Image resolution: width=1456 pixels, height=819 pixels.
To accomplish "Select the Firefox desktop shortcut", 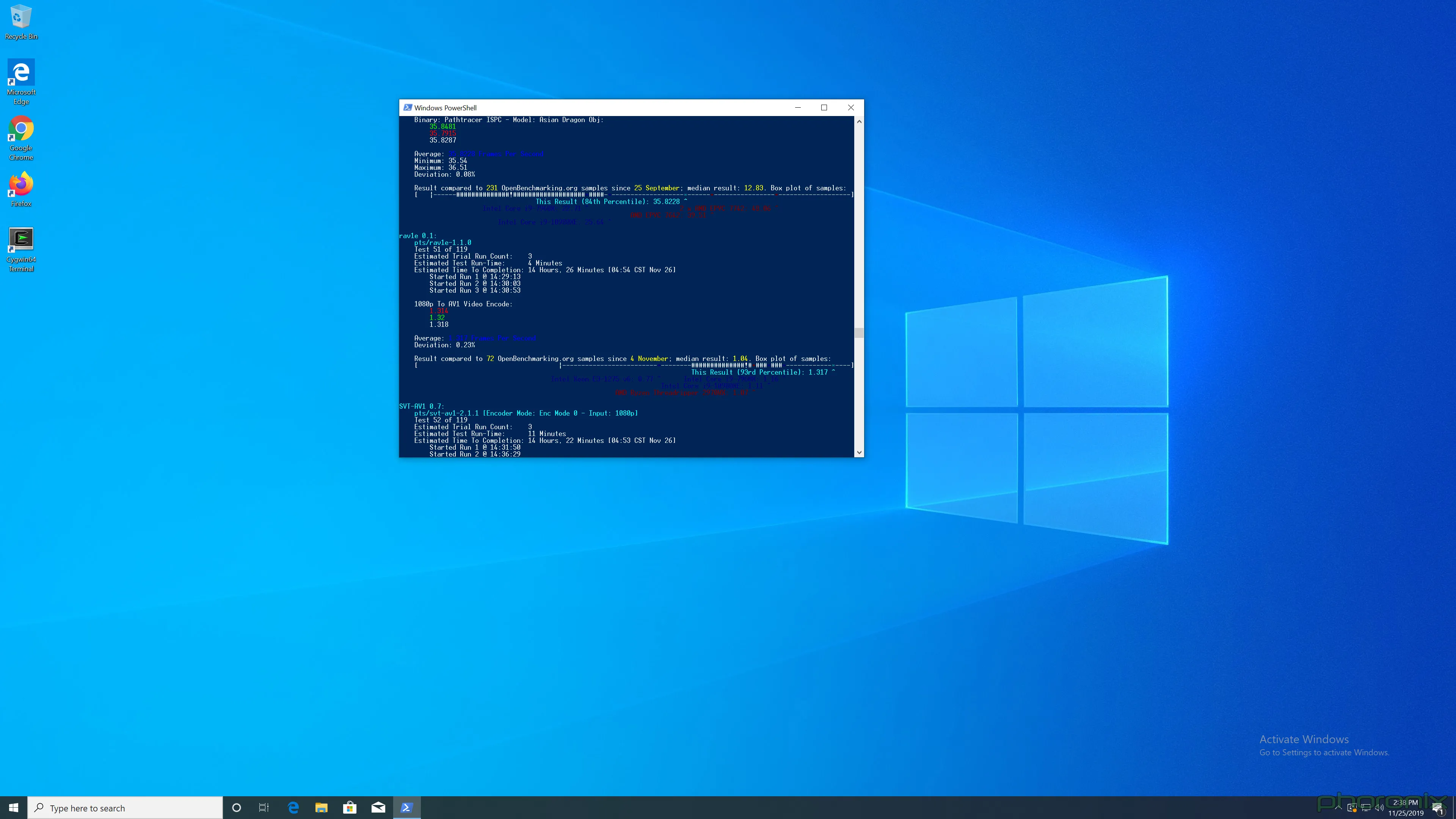I will coord(21,189).
